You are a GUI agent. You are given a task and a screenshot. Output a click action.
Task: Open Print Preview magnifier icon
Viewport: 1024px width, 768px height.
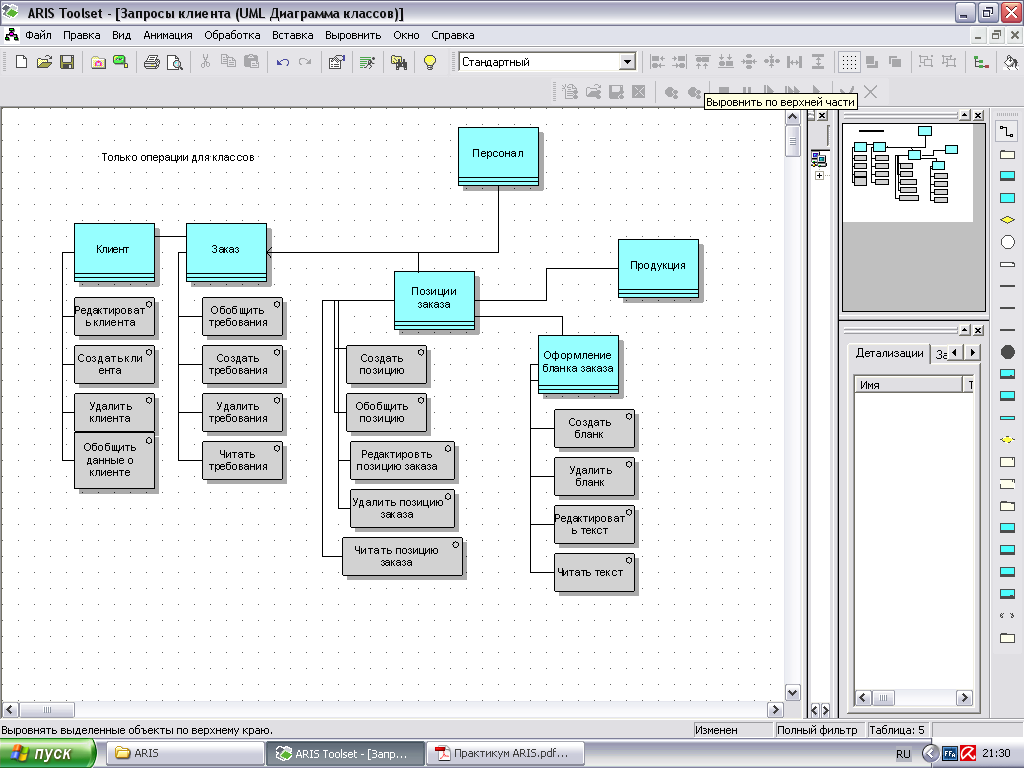[x=174, y=62]
